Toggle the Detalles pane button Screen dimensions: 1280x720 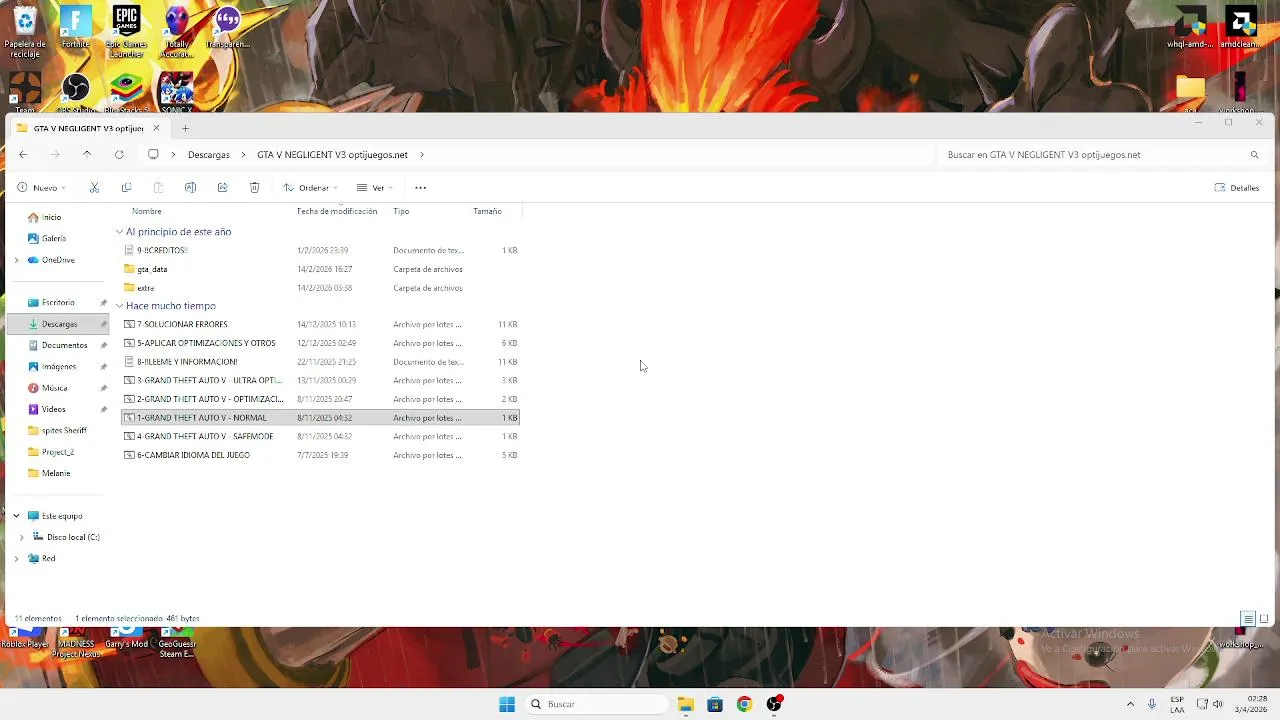coord(1236,188)
